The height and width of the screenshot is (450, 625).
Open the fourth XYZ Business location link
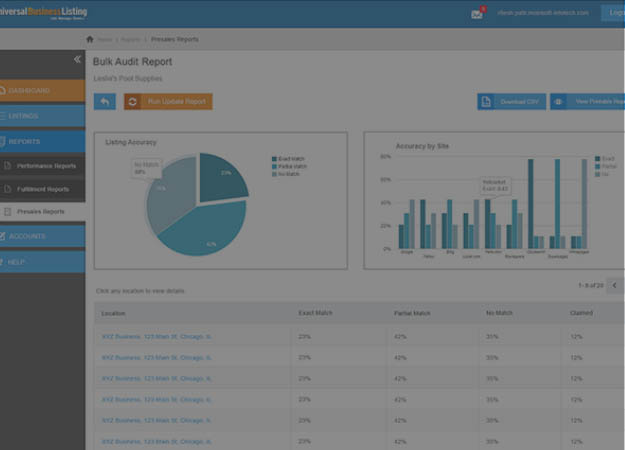[x=156, y=399]
